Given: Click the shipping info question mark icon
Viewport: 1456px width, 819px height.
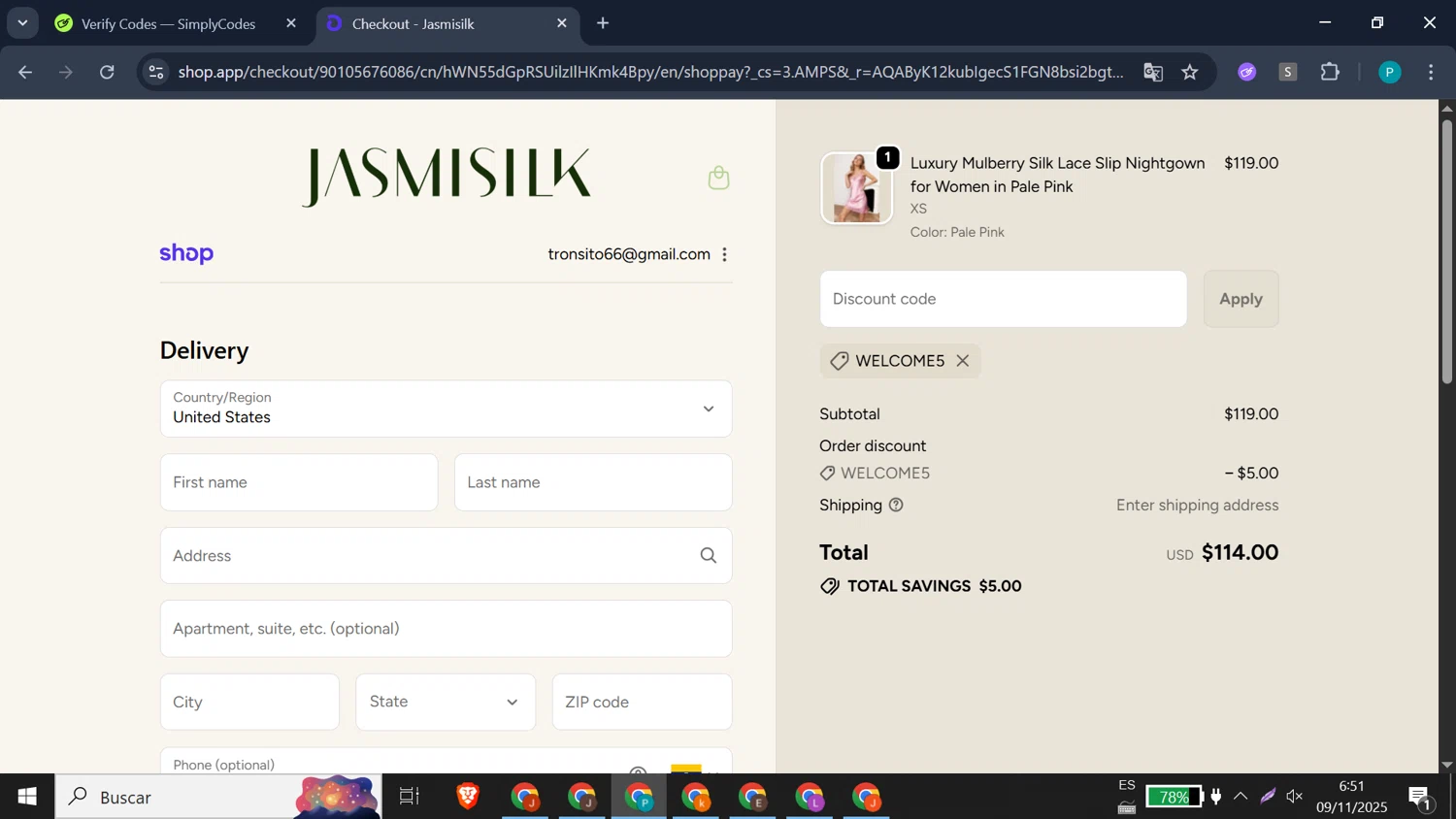Looking at the screenshot, I should point(896,506).
